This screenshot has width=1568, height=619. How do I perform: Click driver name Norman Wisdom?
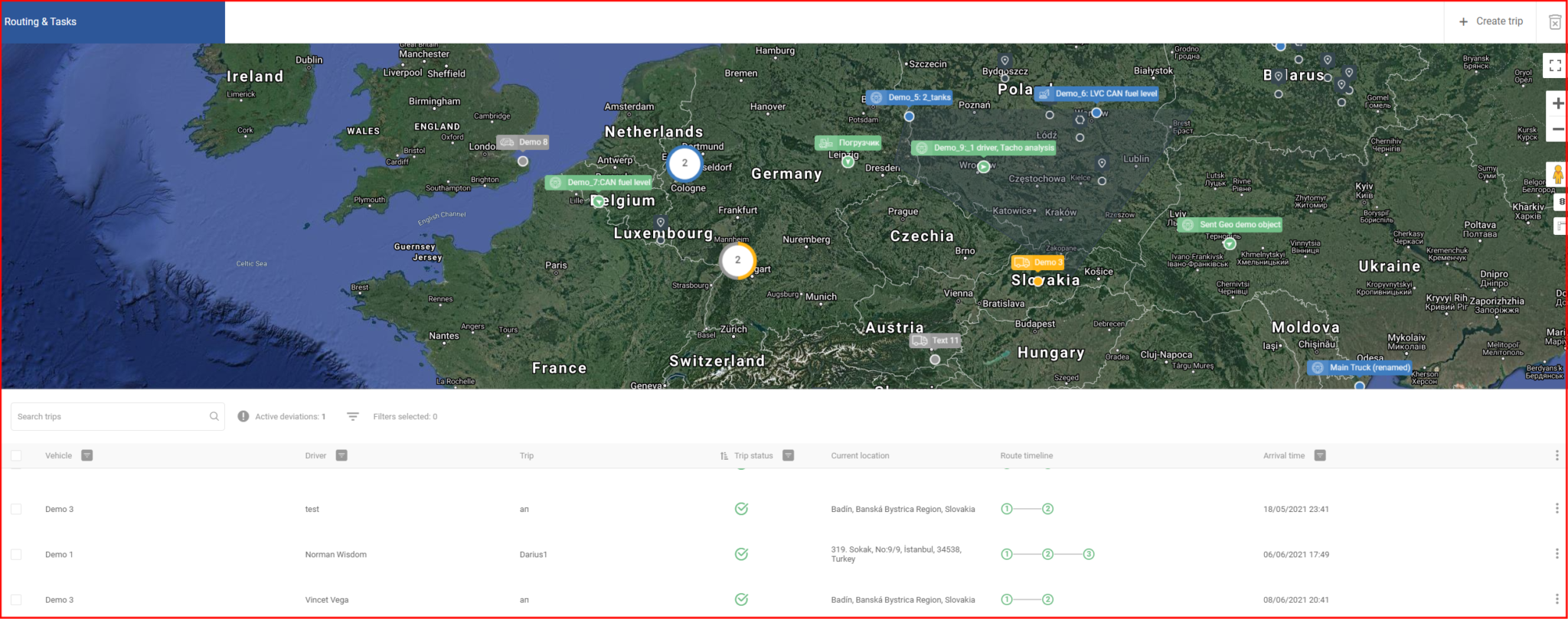pyautogui.click(x=336, y=555)
